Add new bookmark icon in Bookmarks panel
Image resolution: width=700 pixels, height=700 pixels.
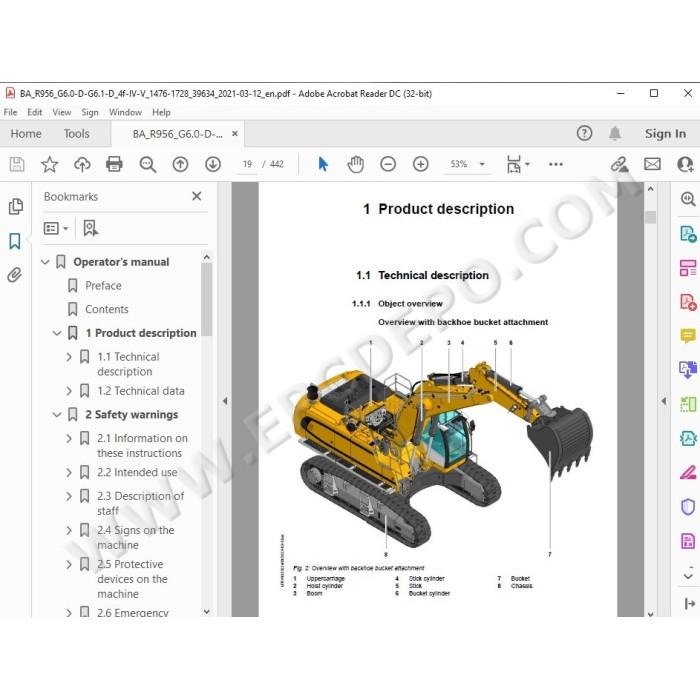[91, 228]
